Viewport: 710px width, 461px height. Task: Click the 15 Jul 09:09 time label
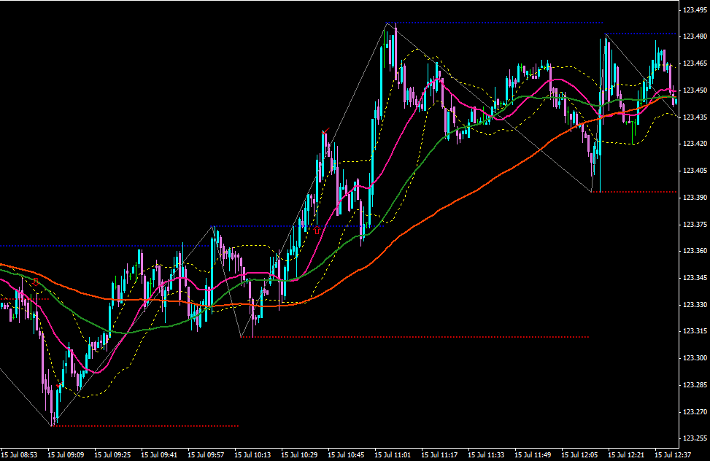coord(66,454)
